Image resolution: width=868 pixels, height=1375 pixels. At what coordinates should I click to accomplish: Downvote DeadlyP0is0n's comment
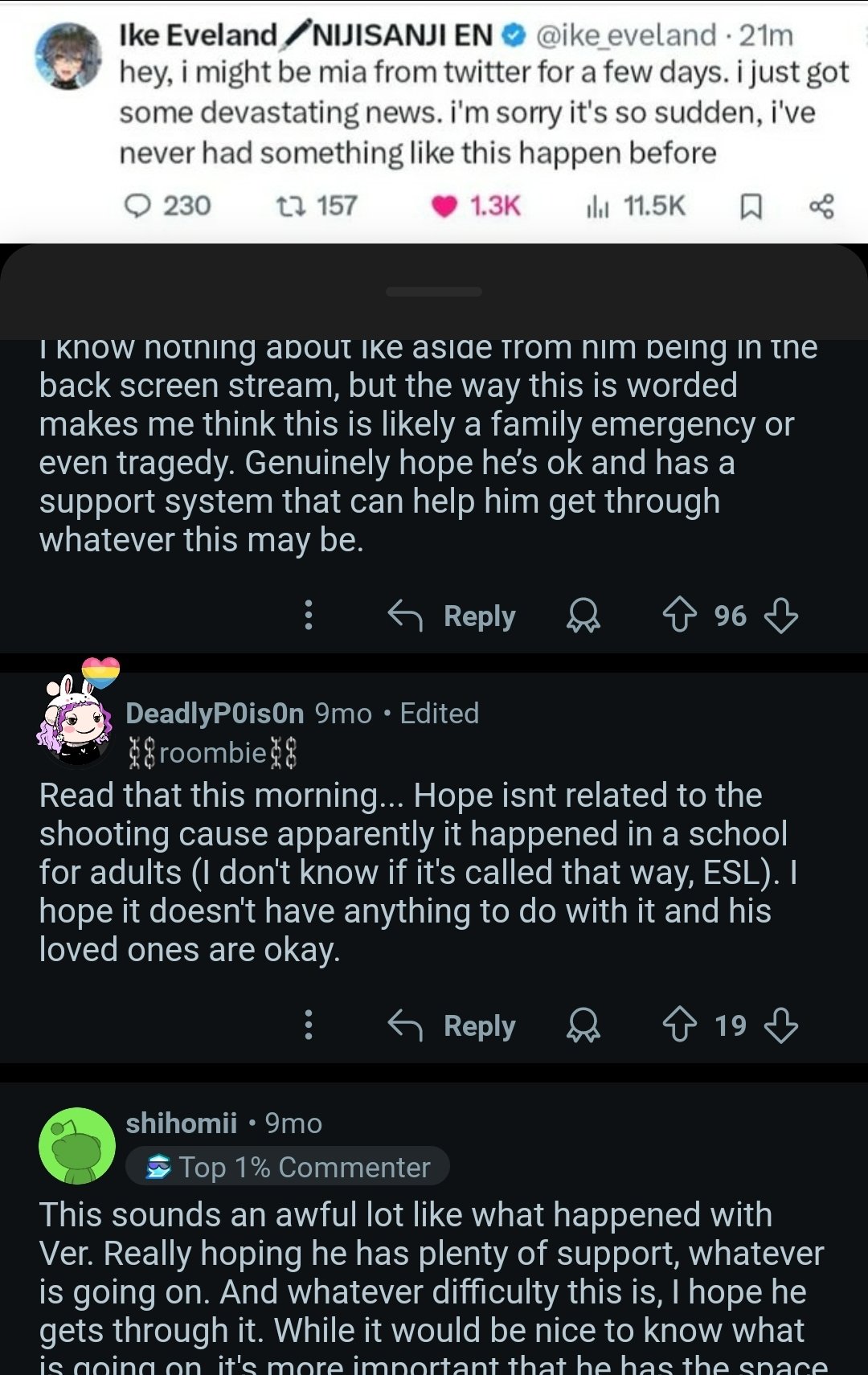780,1026
